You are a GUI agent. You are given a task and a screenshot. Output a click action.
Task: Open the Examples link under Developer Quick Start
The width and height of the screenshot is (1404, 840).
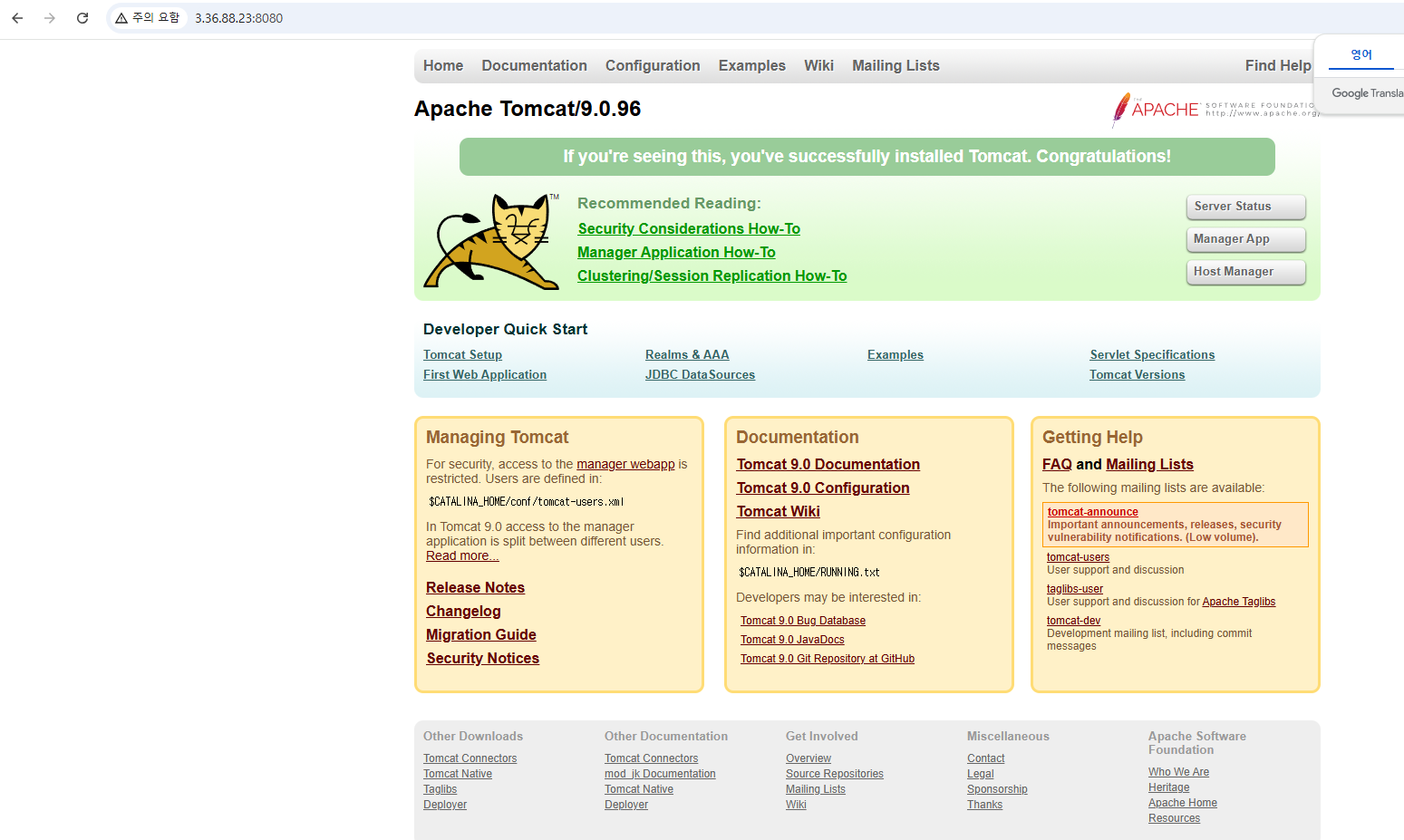click(x=896, y=354)
